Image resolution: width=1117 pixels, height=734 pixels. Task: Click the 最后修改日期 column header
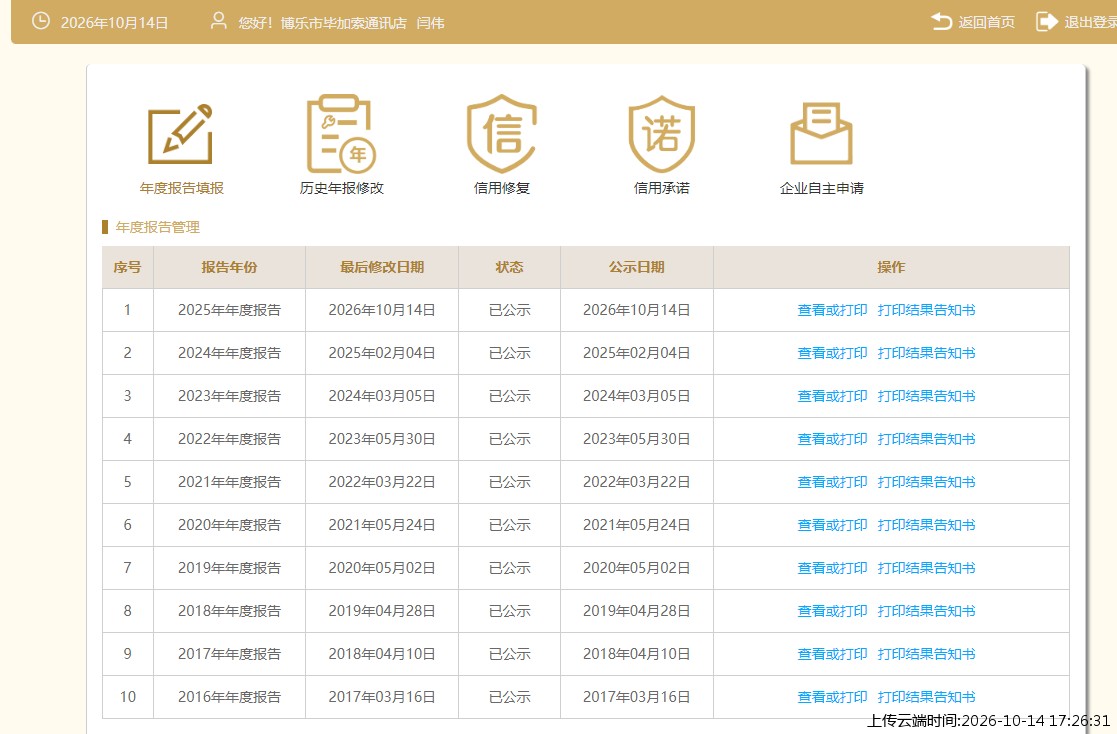tap(382, 267)
